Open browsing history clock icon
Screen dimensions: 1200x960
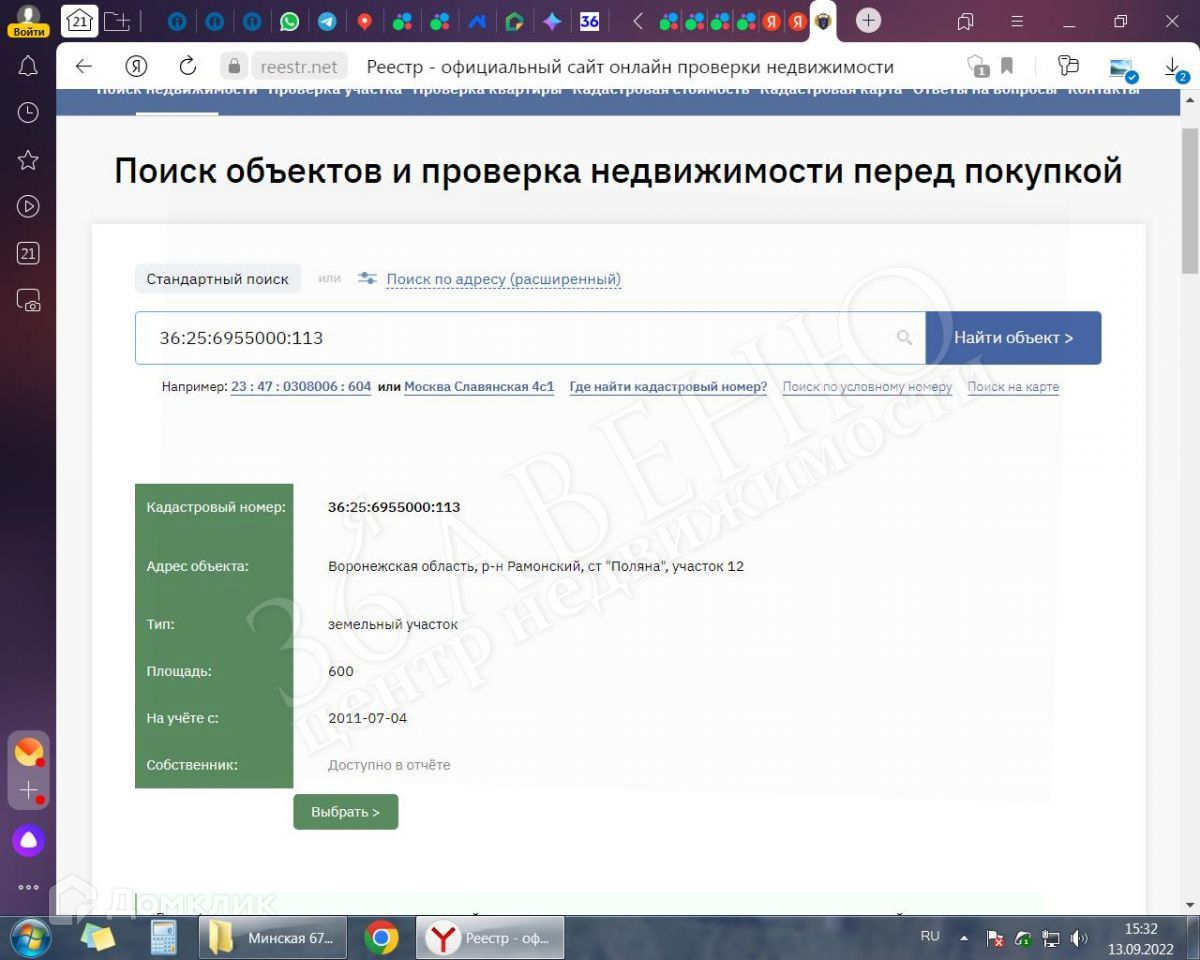28,113
